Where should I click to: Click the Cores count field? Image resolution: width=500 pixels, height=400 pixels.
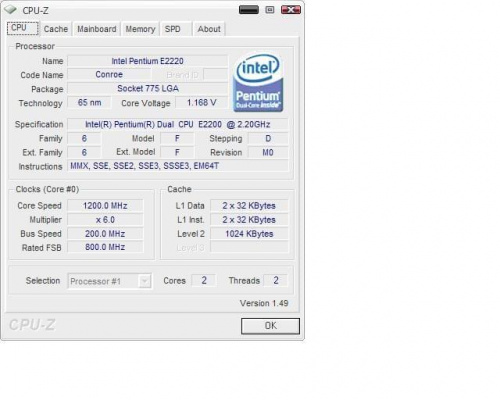click(204, 280)
